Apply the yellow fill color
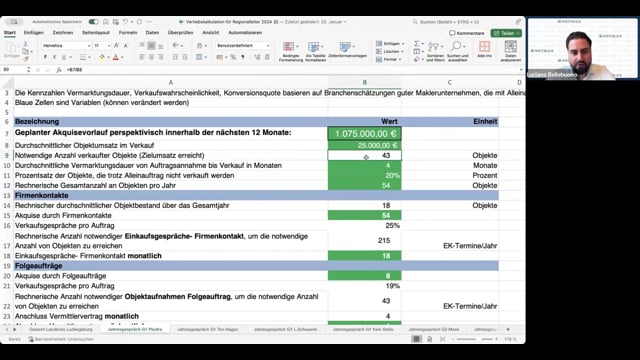 pos(102,57)
